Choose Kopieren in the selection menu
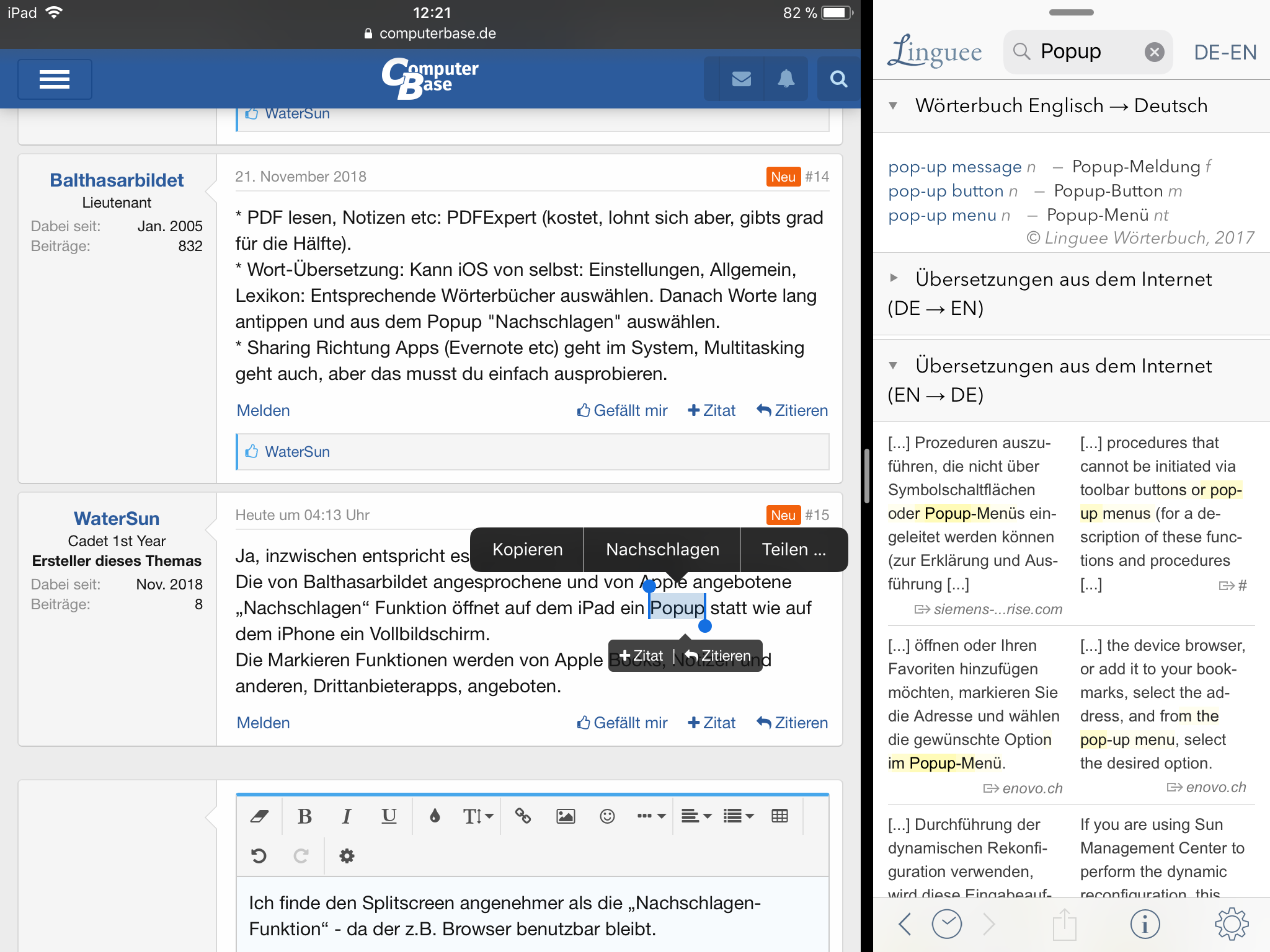The image size is (1270, 952). 527,549
